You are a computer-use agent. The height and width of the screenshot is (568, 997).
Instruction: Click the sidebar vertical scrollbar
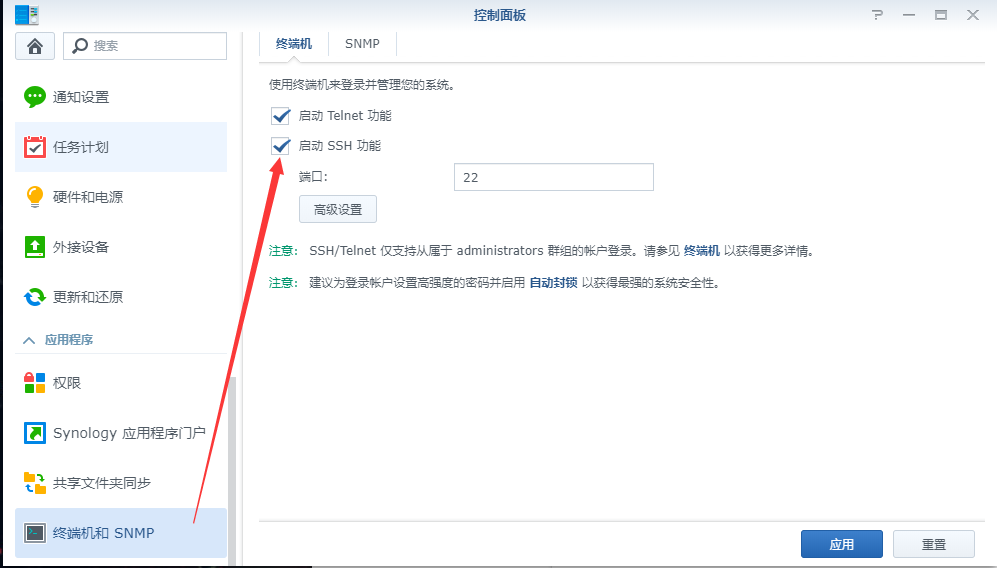point(233,471)
